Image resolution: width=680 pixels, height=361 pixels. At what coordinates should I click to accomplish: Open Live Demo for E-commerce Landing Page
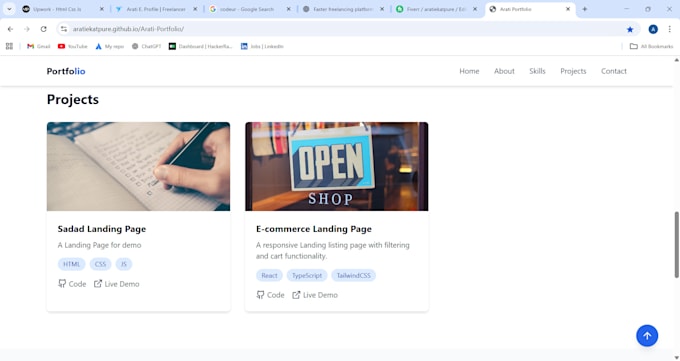[315, 295]
